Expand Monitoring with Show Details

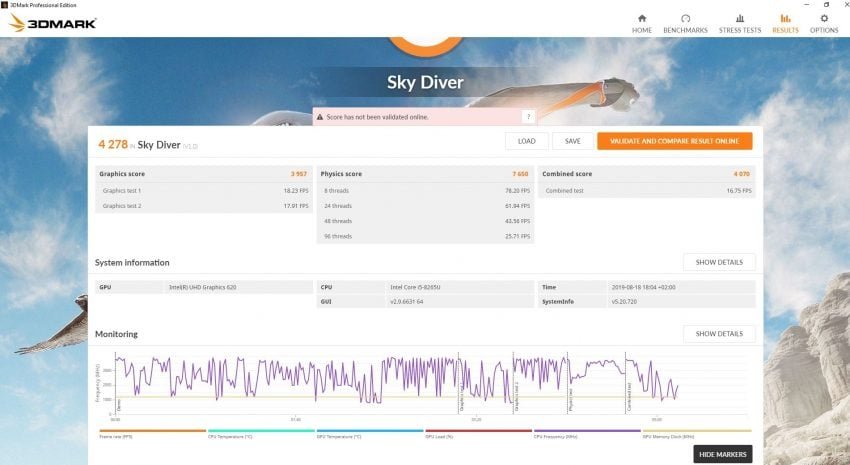[719, 333]
